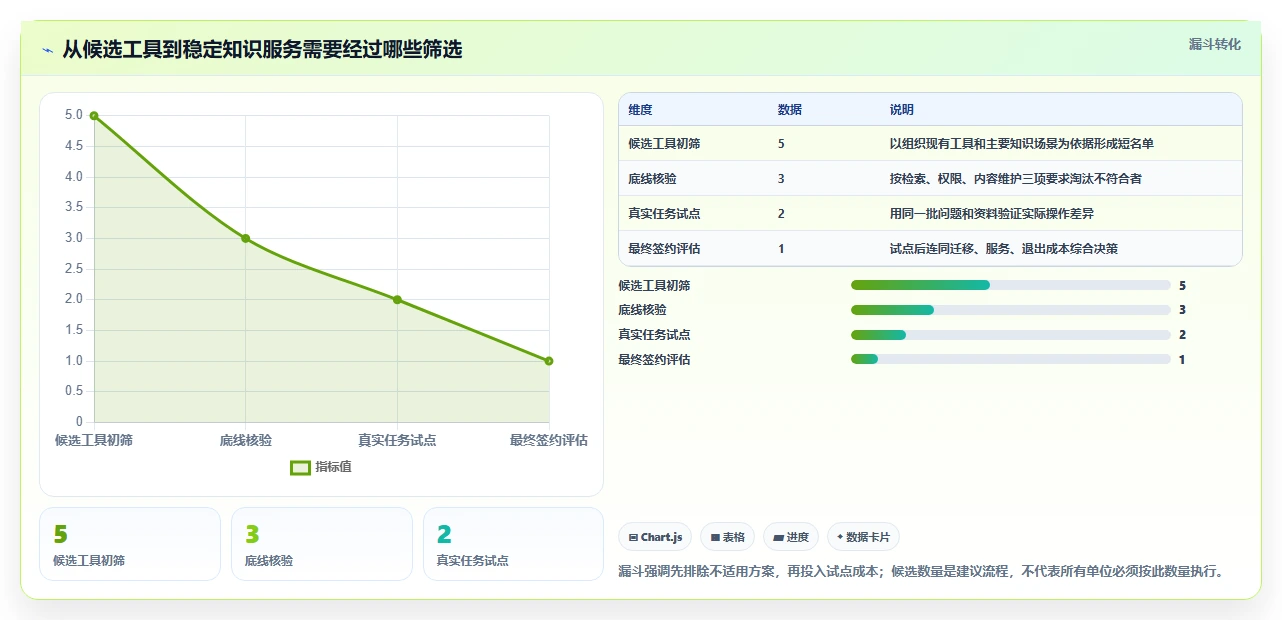Select the 表格 tag chip

[727, 537]
